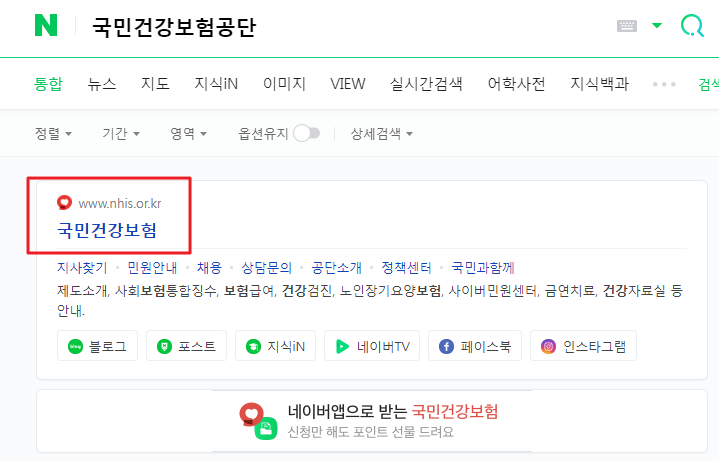
Task: Open the on-screen keyboard icon
Action: tap(626, 26)
